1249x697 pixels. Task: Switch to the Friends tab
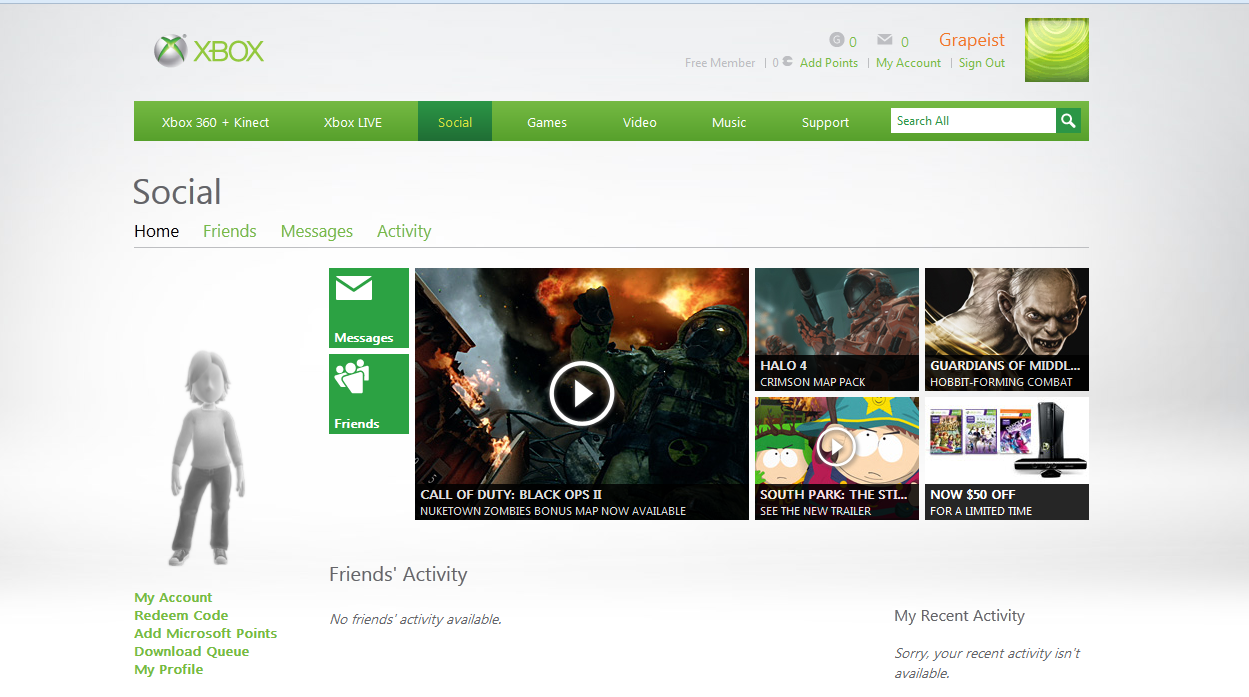[230, 231]
